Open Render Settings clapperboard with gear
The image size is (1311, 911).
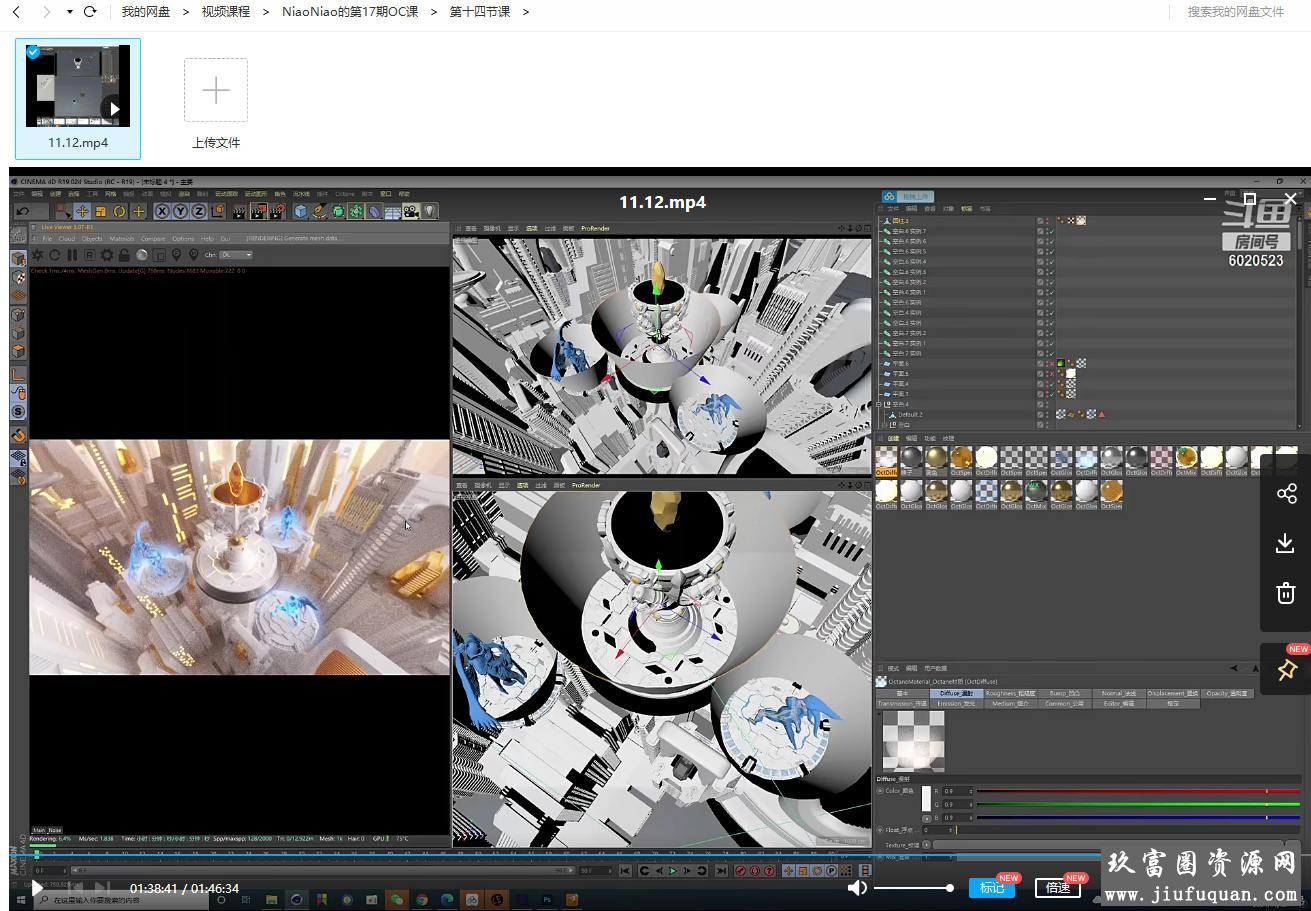[x=277, y=212]
